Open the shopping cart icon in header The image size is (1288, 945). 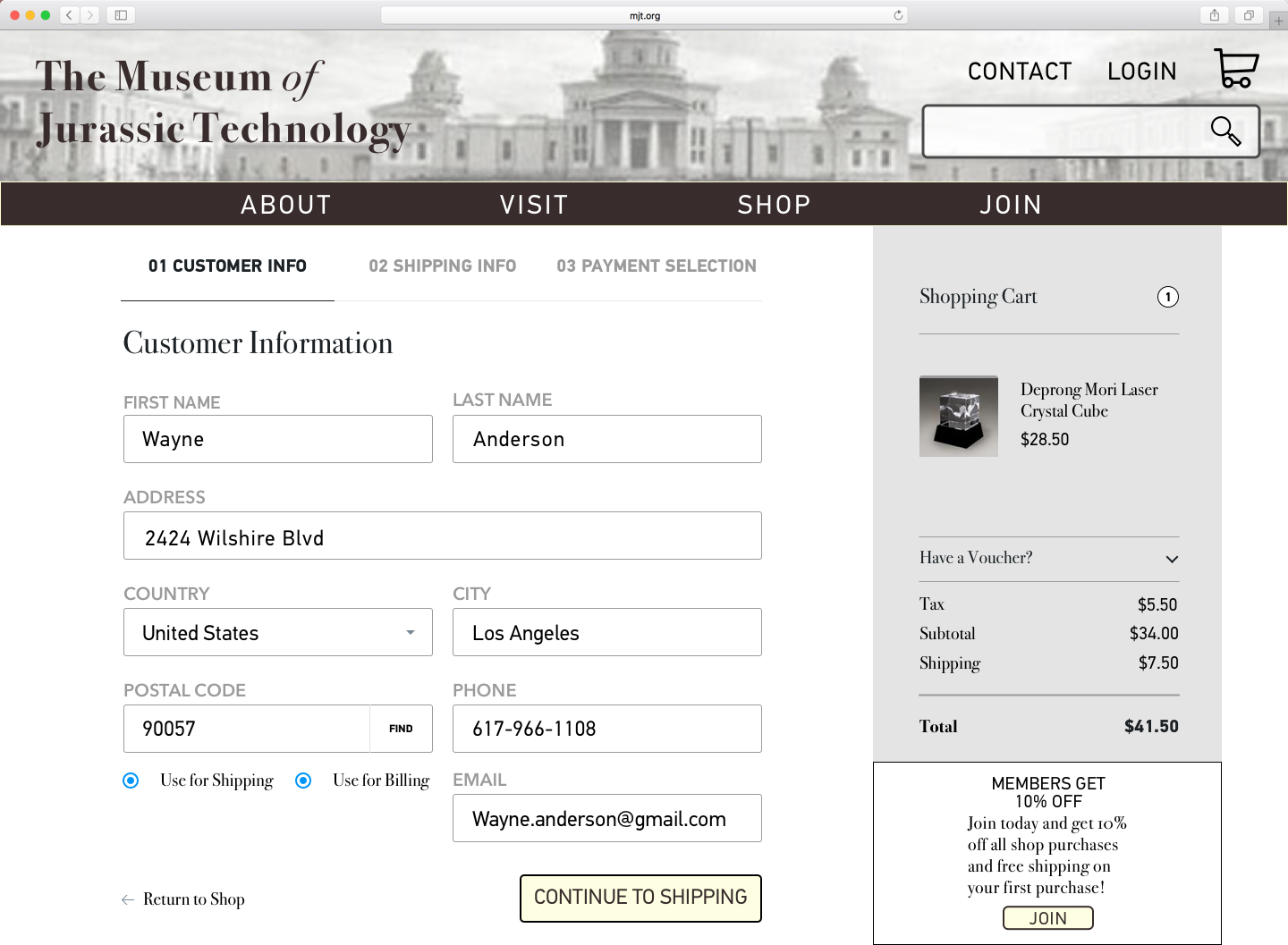click(x=1236, y=68)
